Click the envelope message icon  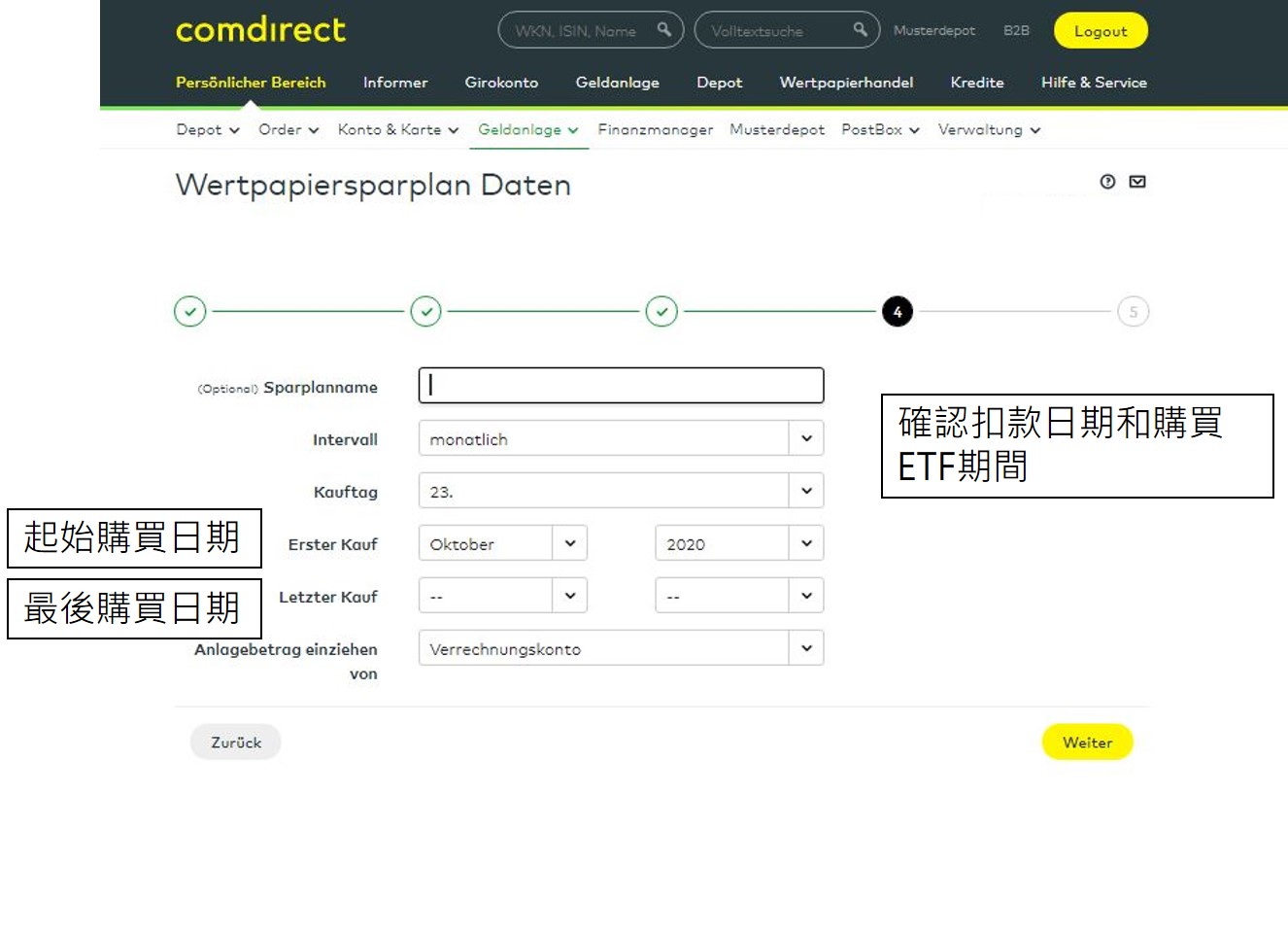[x=1137, y=182]
